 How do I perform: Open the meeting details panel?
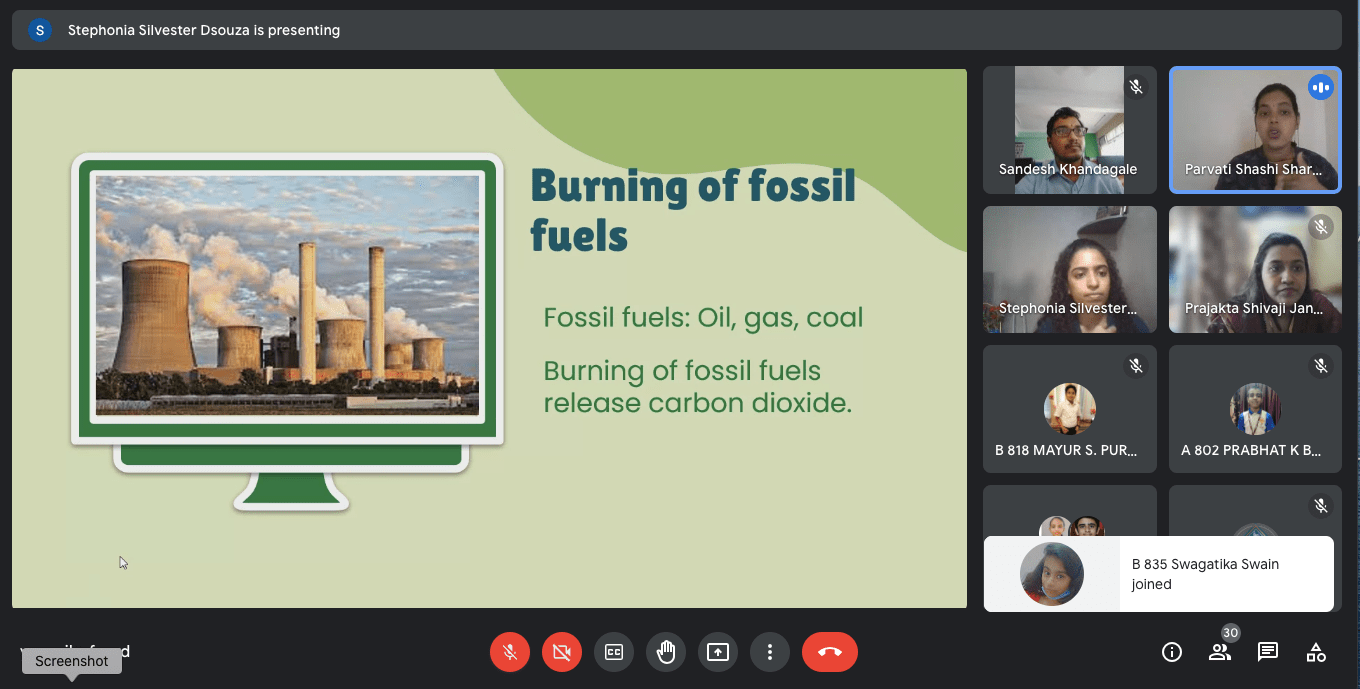click(x=1171, y=651)
